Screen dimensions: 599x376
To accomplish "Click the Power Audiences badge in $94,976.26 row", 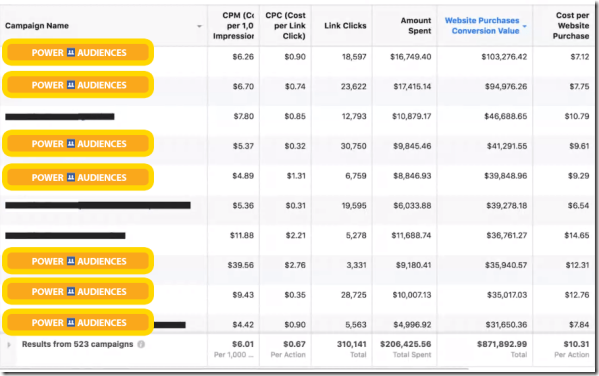I will [78, 85].
